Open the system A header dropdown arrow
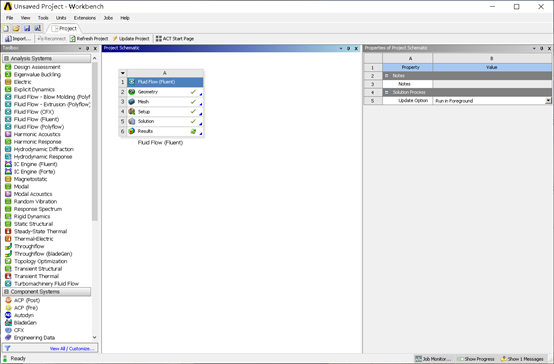 (x=123, y=73)
